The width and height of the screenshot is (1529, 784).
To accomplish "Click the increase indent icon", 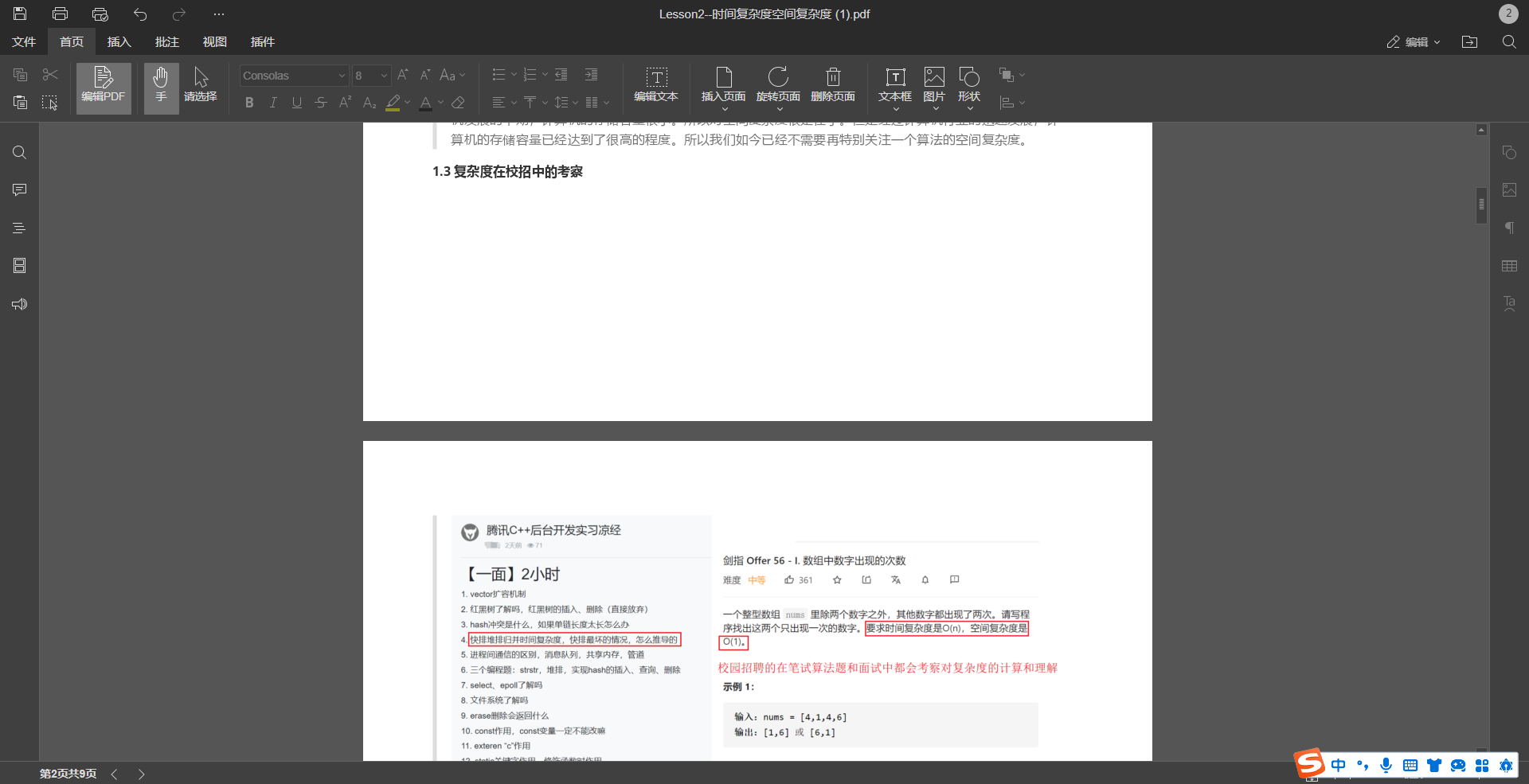I will click(591, 75).
